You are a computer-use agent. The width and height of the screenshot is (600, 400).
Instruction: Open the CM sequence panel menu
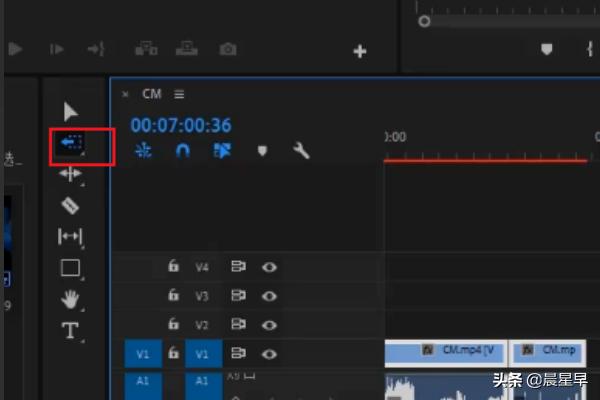[x=180, y=94]
